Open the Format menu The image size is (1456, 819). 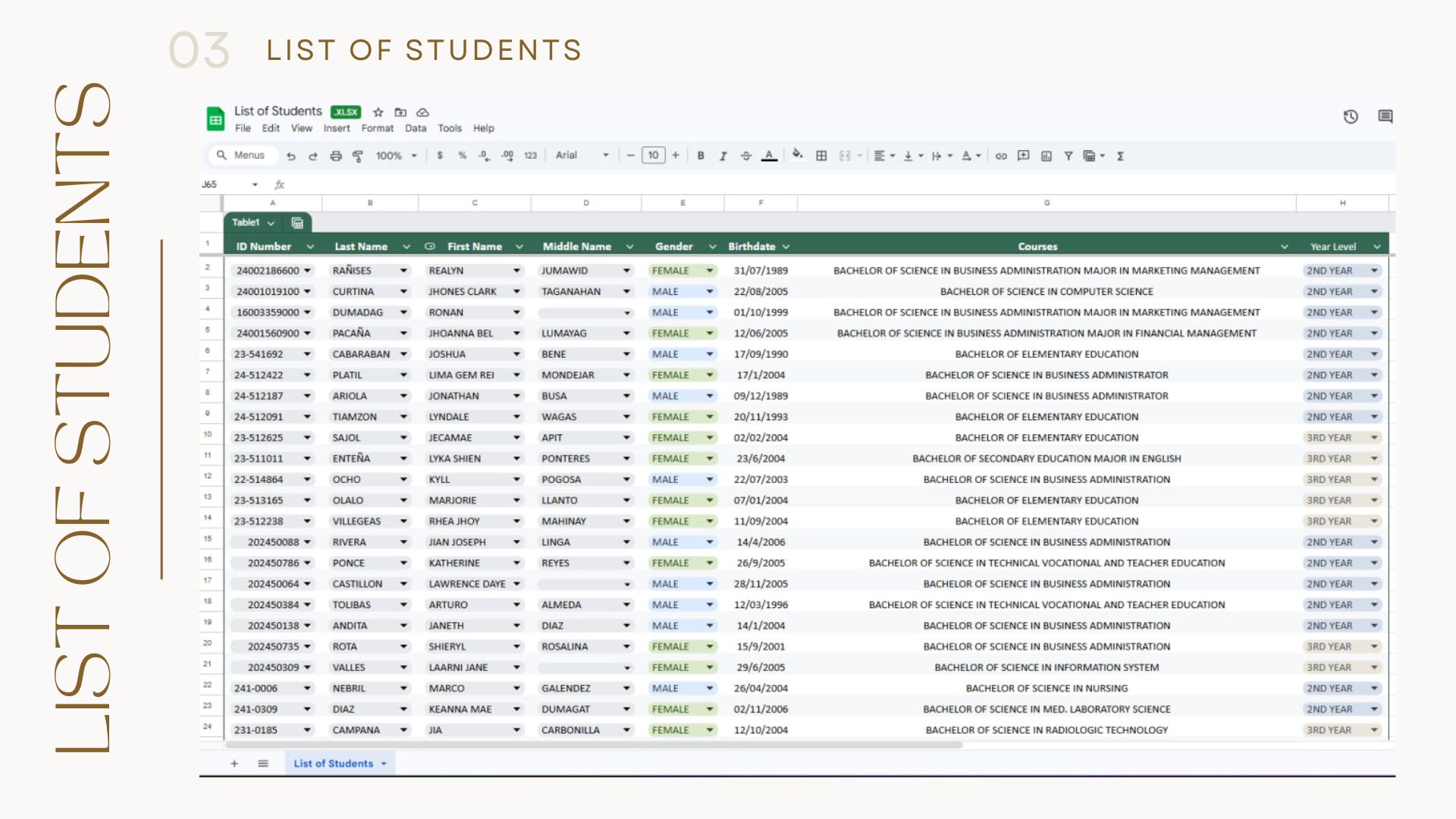pos(377,129)
